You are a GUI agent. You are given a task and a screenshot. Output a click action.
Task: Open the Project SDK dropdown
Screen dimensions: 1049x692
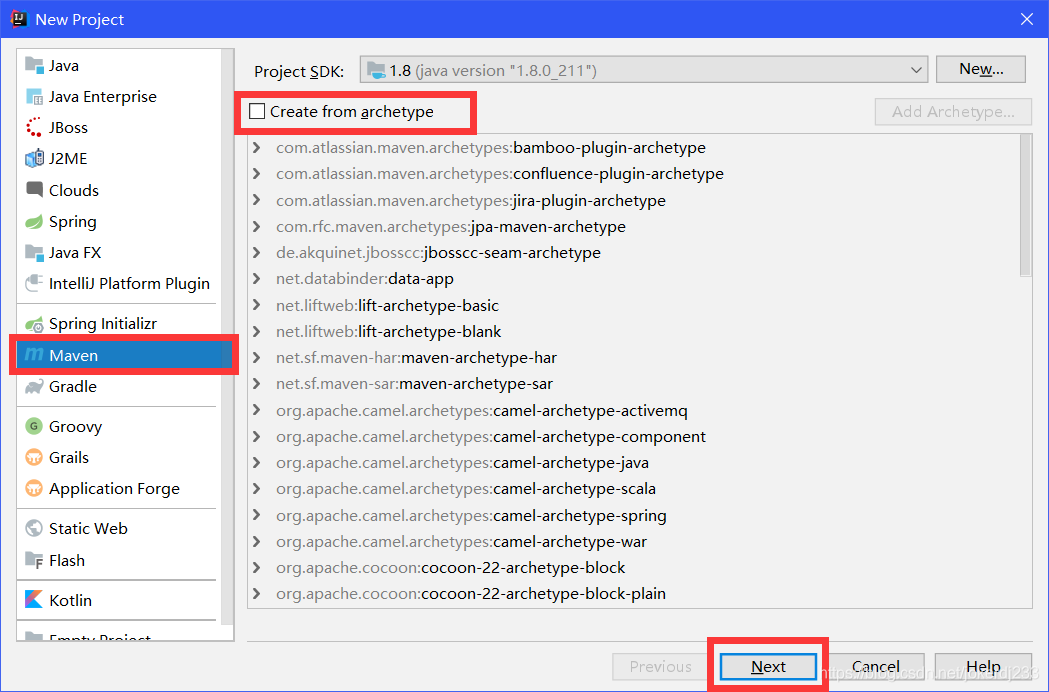pos(644,70)
